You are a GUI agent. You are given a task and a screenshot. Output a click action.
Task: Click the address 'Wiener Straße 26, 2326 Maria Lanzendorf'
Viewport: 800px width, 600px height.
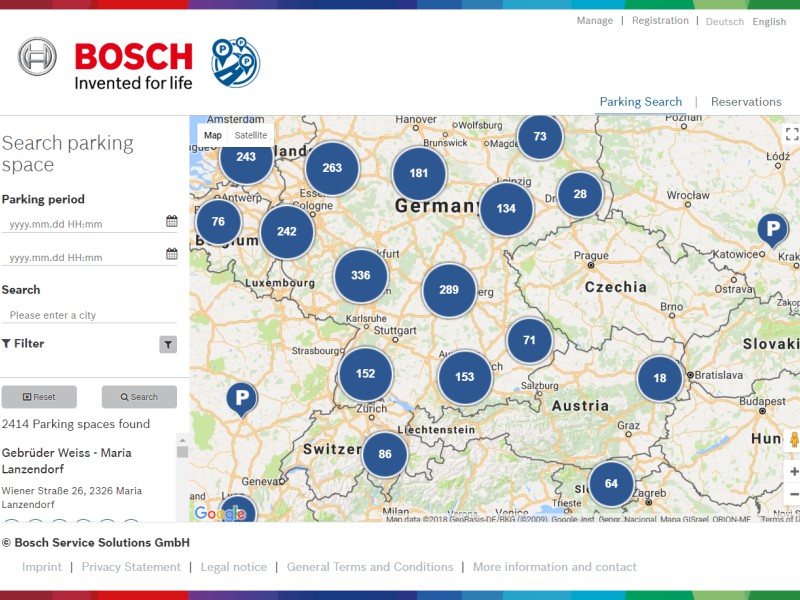(72, 497)
